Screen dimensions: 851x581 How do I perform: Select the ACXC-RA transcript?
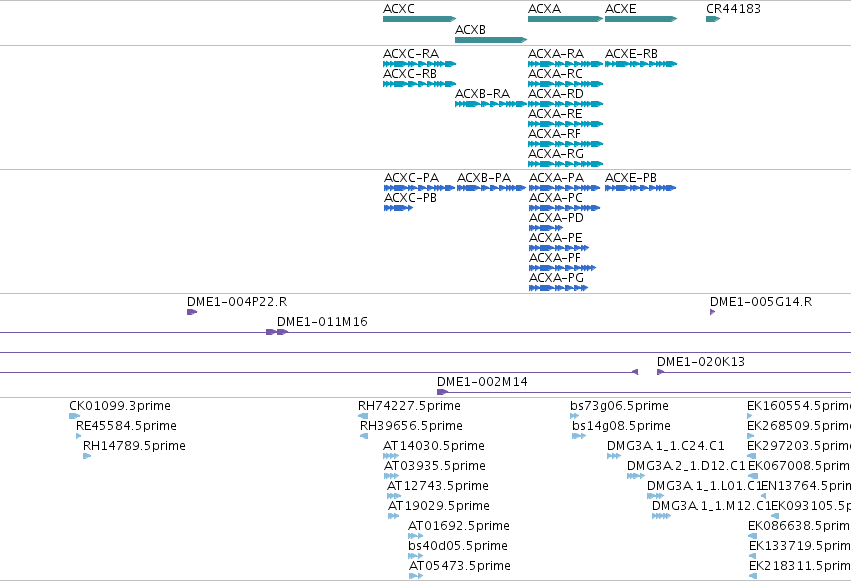[x=420, y=64]
